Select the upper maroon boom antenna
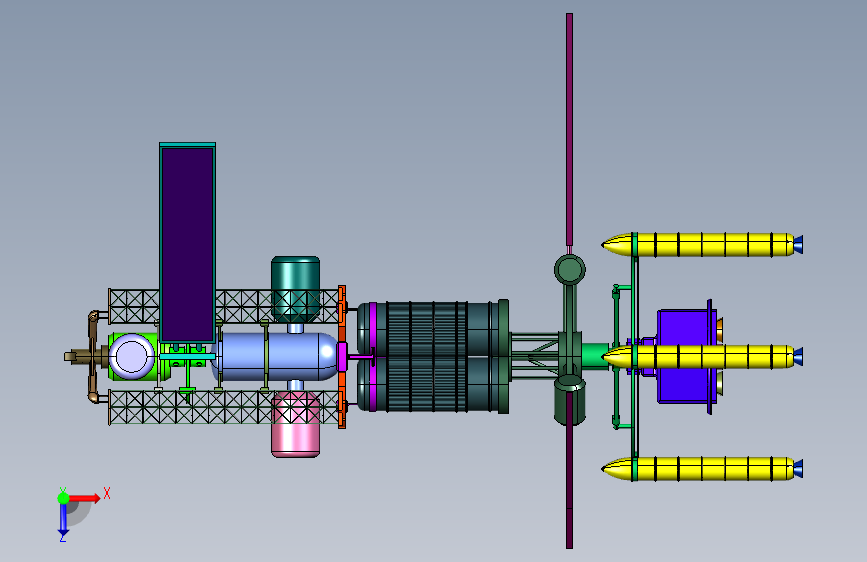 (x=570, y=130)
